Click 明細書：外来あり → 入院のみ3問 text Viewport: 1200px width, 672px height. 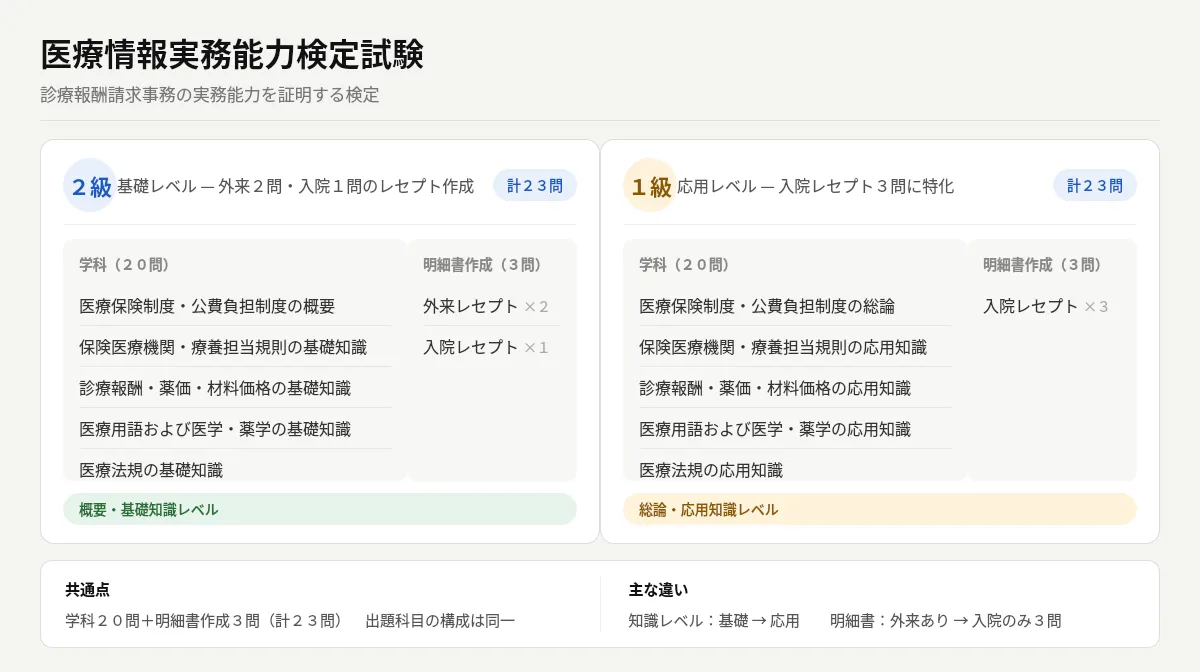tap(946, 621)
